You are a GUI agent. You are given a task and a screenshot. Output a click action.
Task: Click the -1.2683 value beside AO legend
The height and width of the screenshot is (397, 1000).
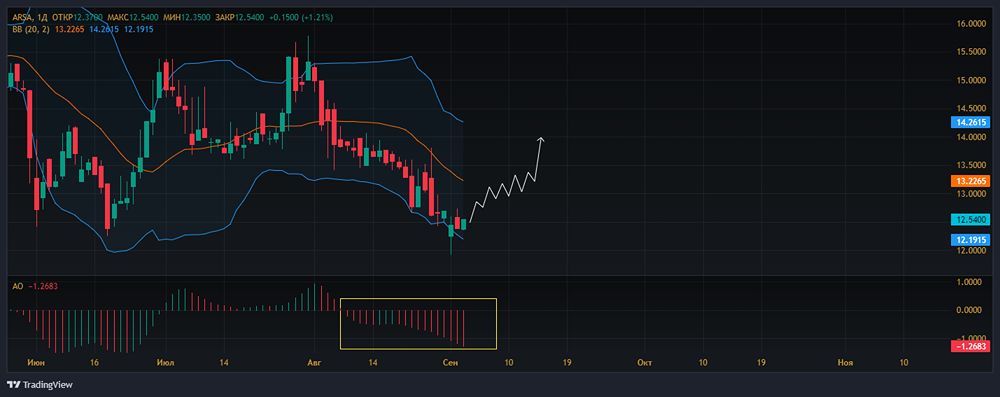43,286
